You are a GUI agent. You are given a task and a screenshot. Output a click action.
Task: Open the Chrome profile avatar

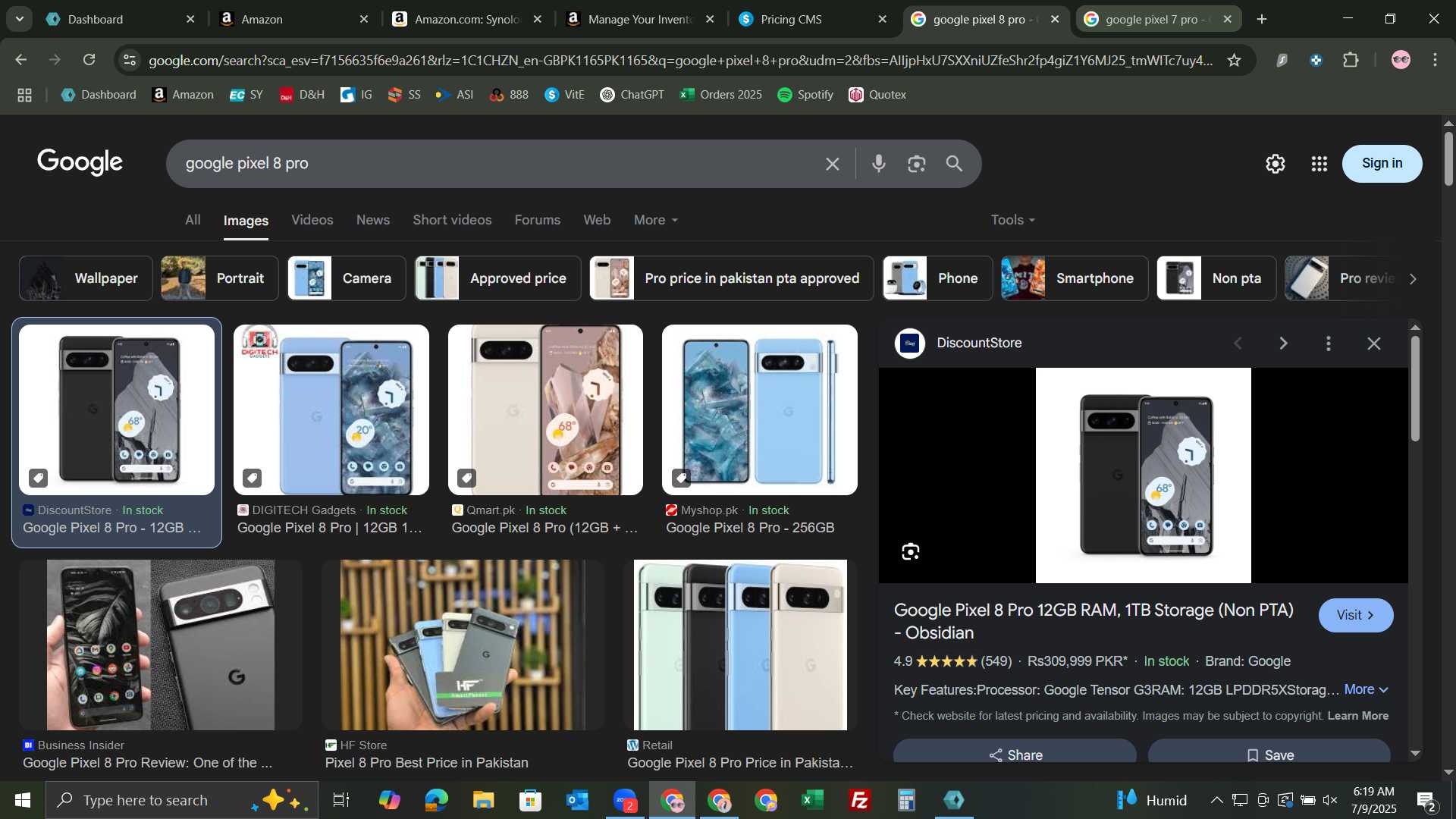pyautogui.click(x=1401, y=60)
